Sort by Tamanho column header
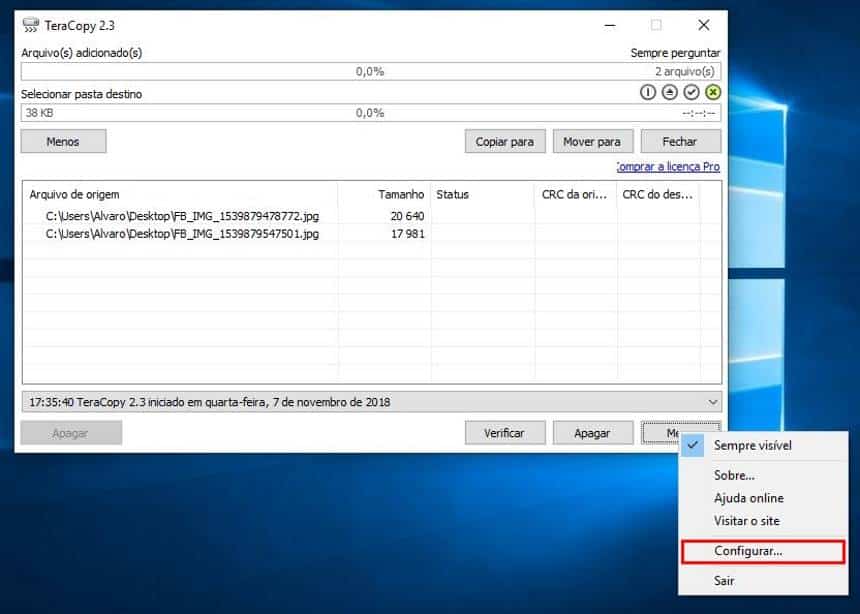Screen dimensions: 860x614 [x=384, y=194]
